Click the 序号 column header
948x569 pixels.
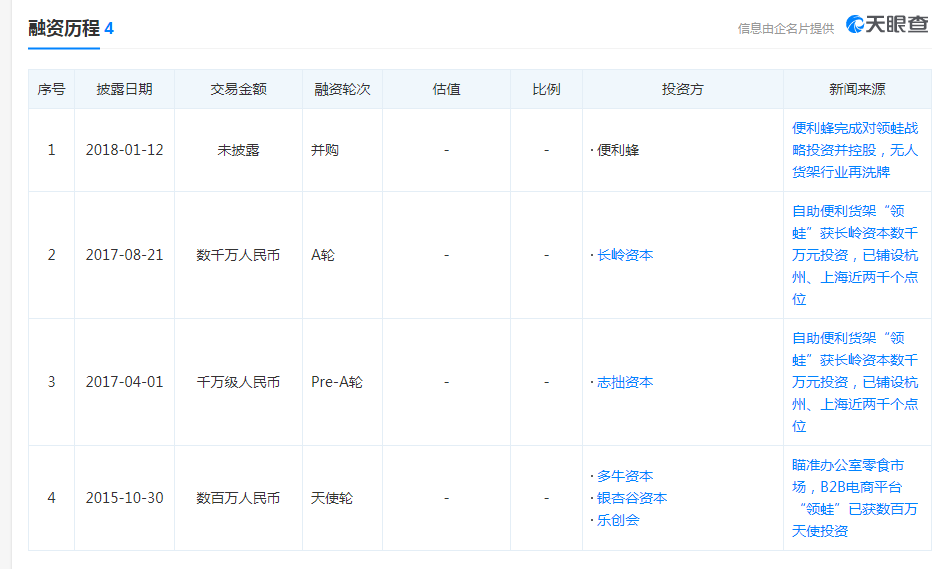[x=51, y=89]
